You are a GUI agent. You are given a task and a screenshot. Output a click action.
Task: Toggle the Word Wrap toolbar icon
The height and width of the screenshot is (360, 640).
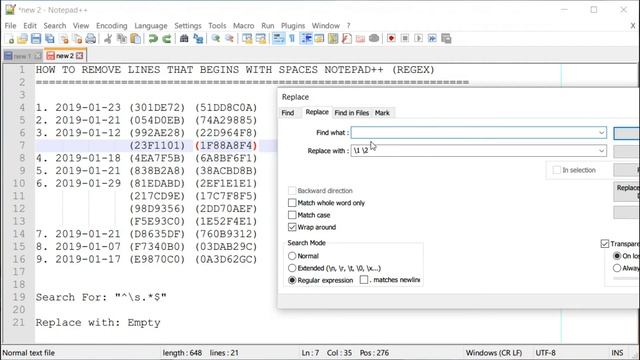click(x=278, y=39)
